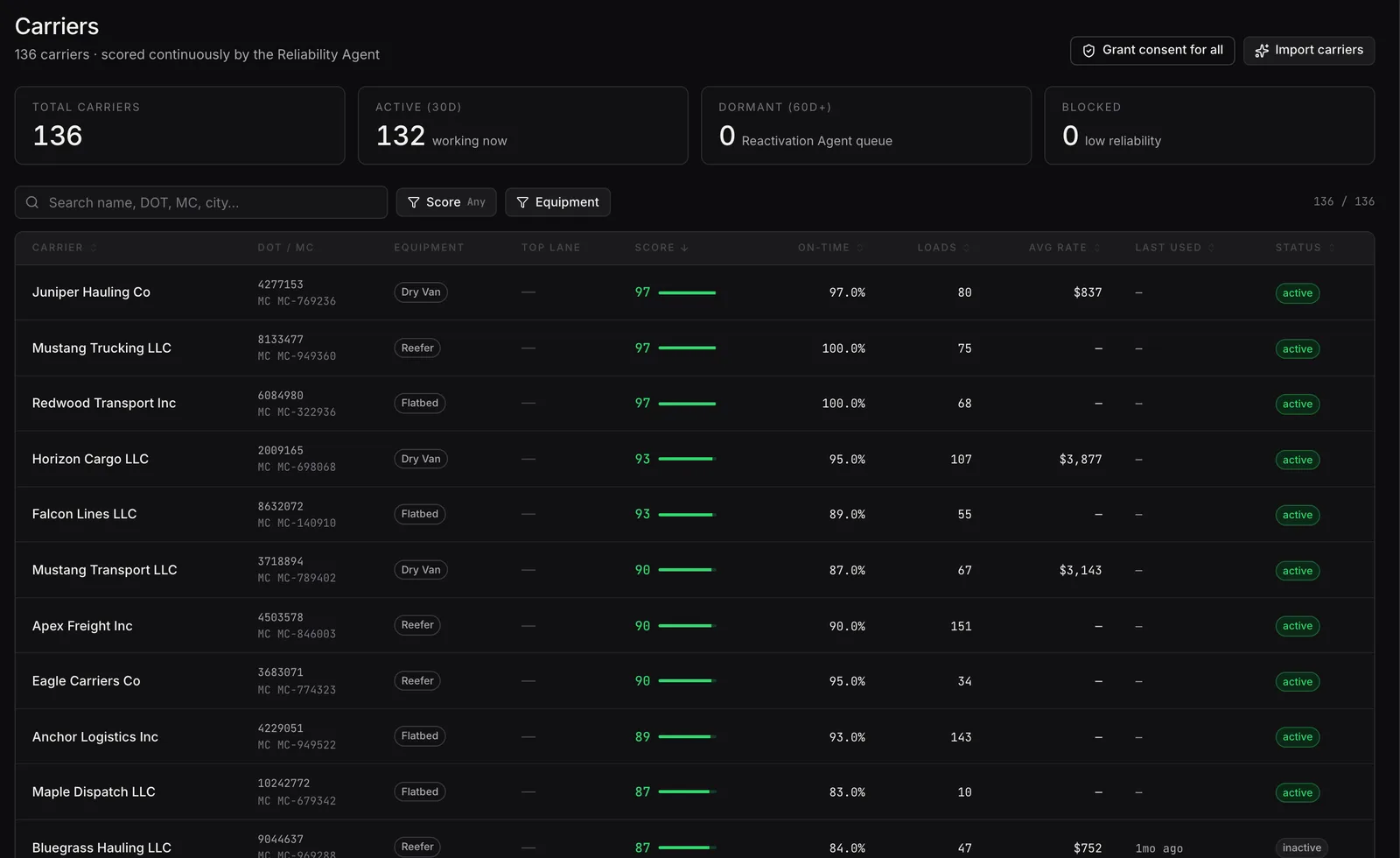Select Mustang Transport LLC name

[104, 570]
